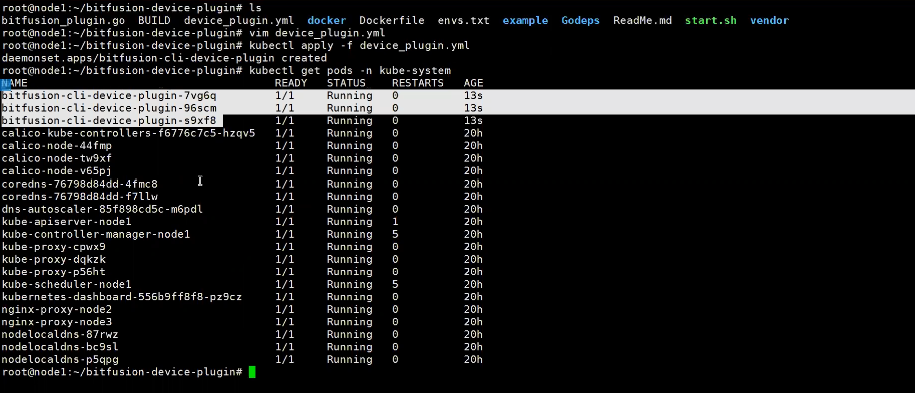This screenshot has height=393, width=915.
Task: Click restart count 5 for kube-controller-manager-node1
Action: click(395, 234)
